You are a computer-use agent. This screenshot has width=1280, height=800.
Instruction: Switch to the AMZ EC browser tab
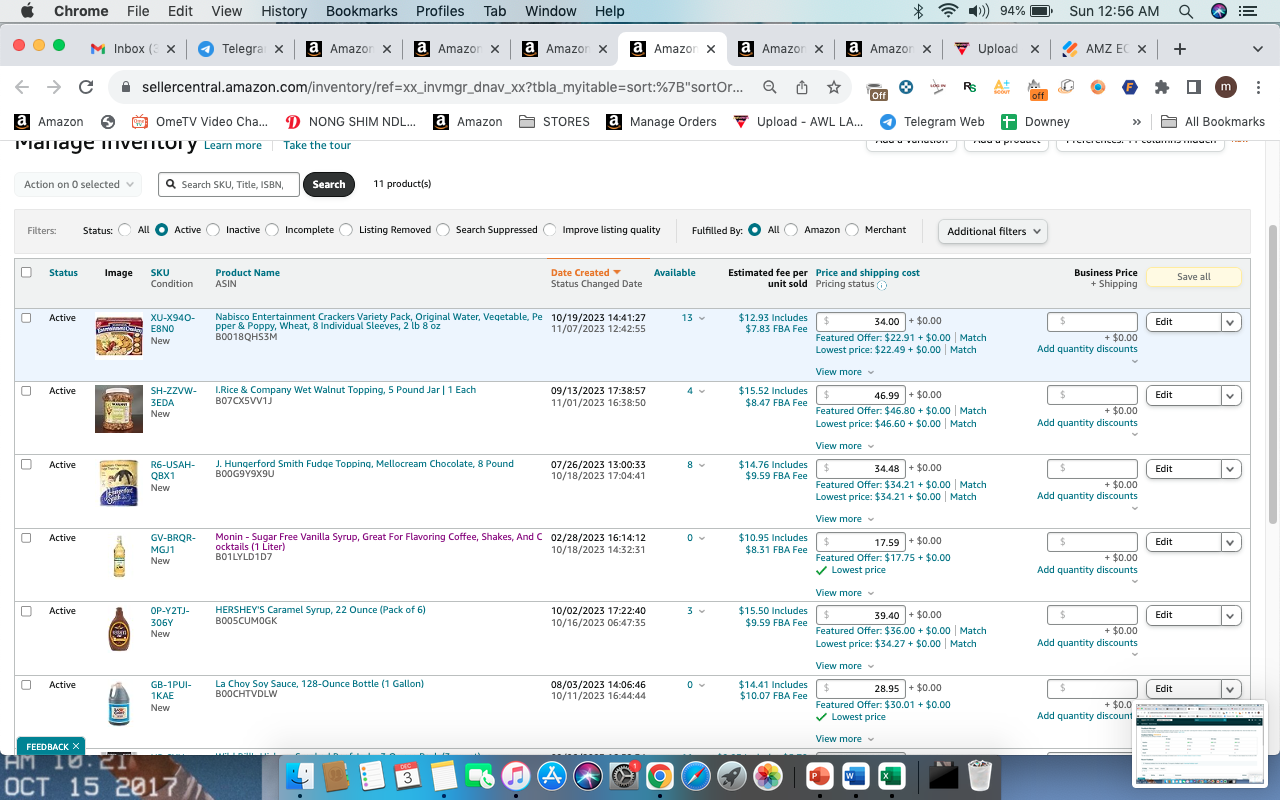point(1105,48)
